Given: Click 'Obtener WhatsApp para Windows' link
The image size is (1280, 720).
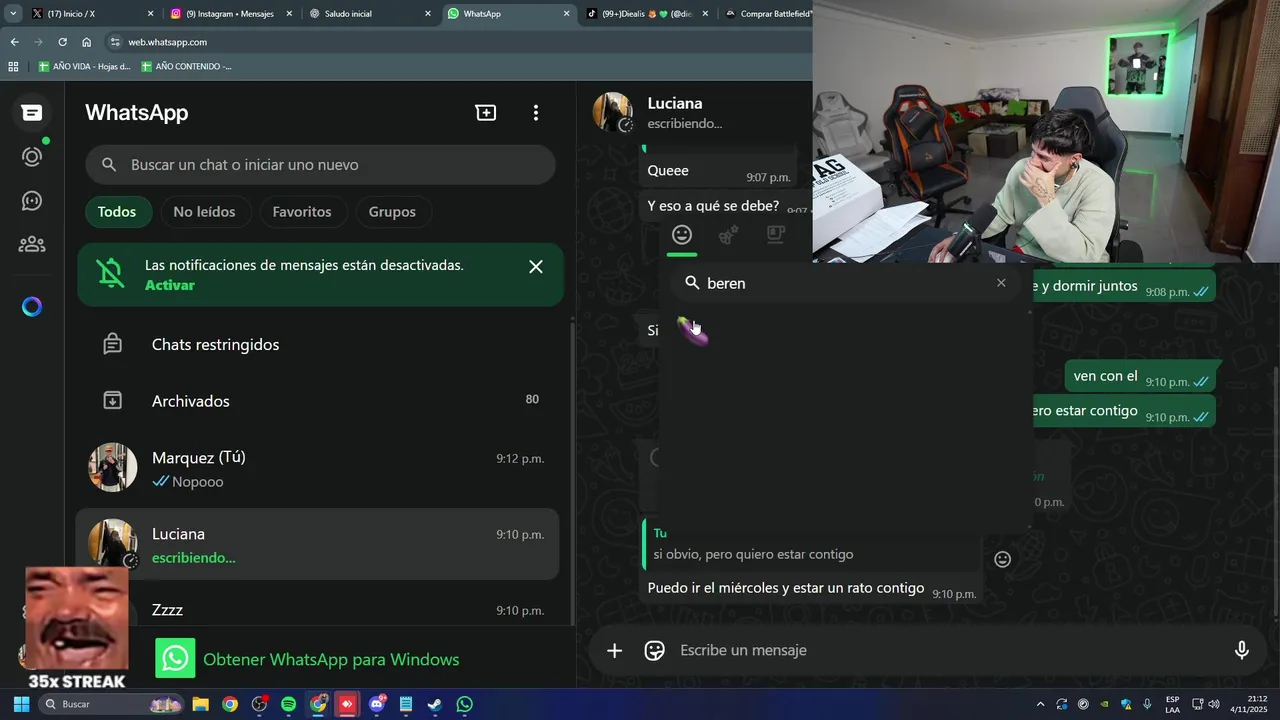Looking at the screenshot, I should tap(331, 660).
